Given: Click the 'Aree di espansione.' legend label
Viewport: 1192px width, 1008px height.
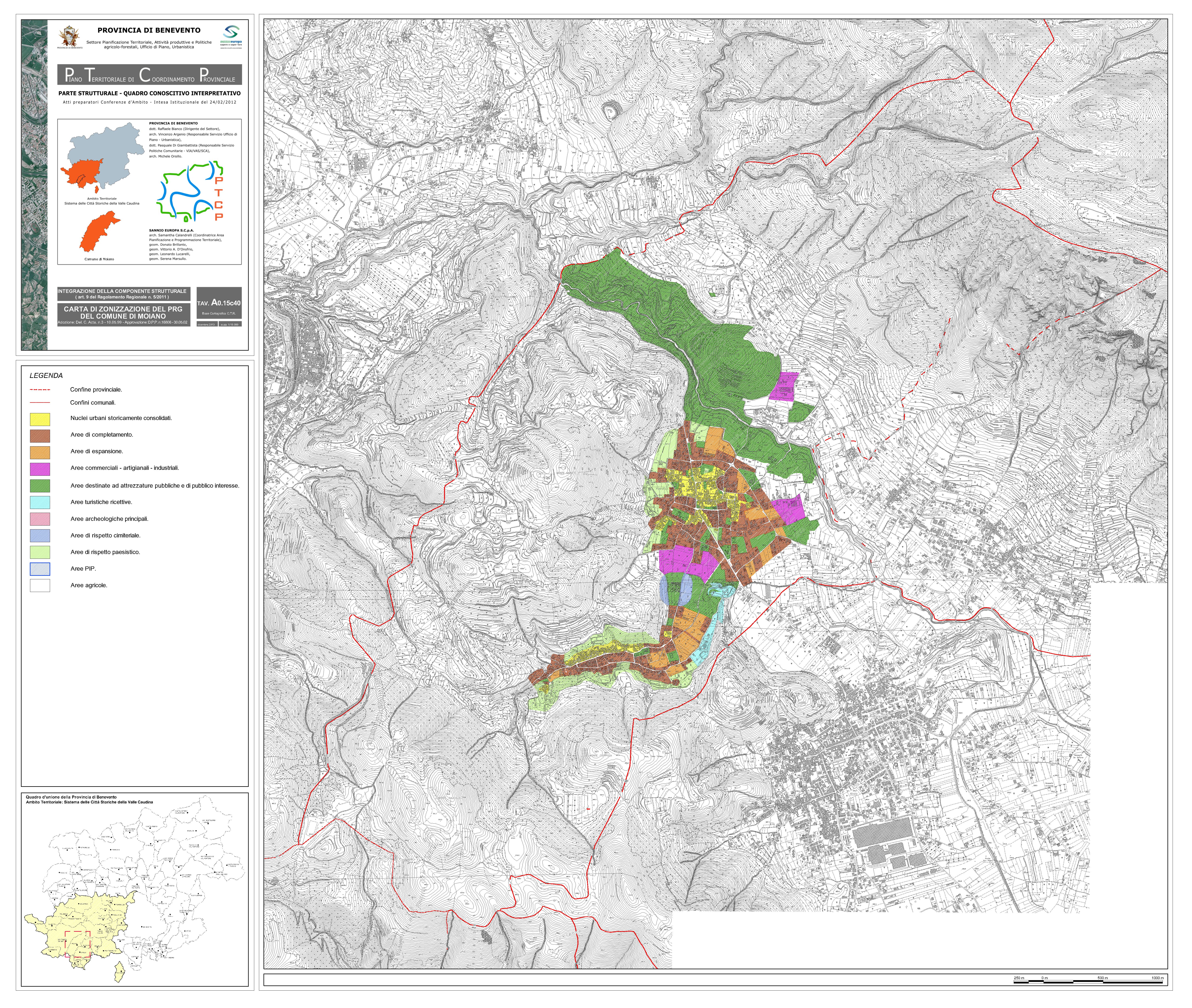Looking at the screenshot, I should [97, 451].
